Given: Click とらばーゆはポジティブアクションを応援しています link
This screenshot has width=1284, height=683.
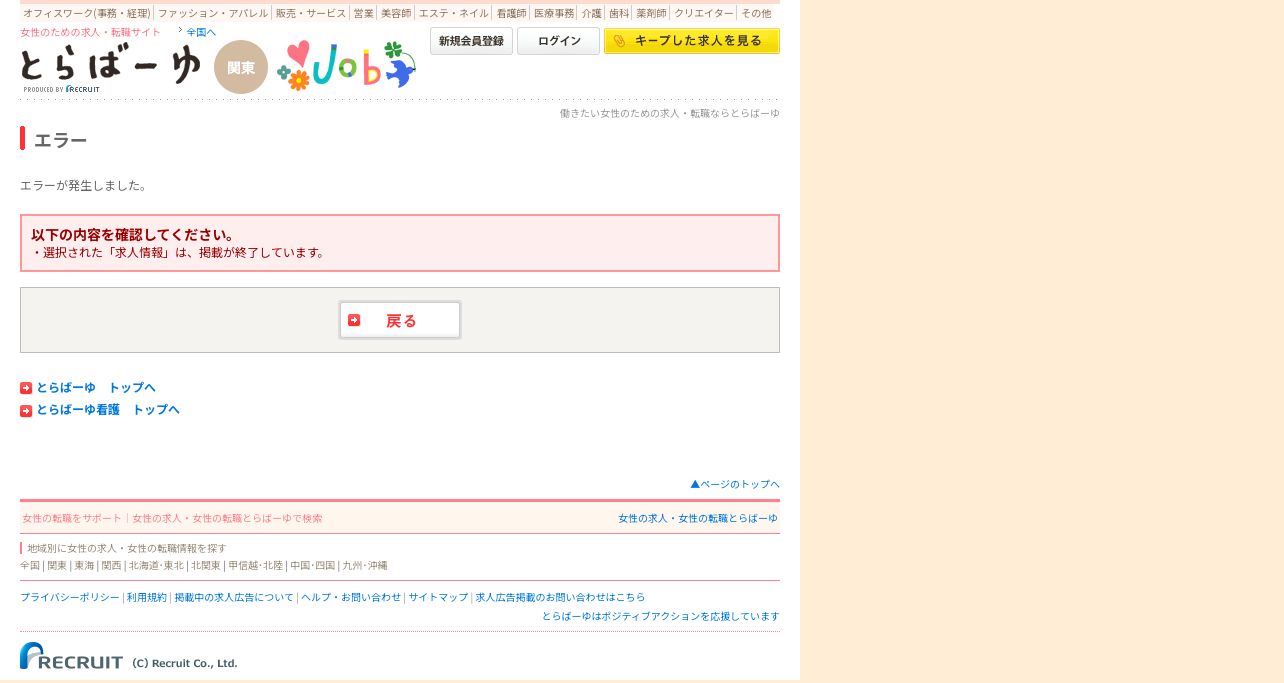Looking at the screenshot, I should point(661,616).
